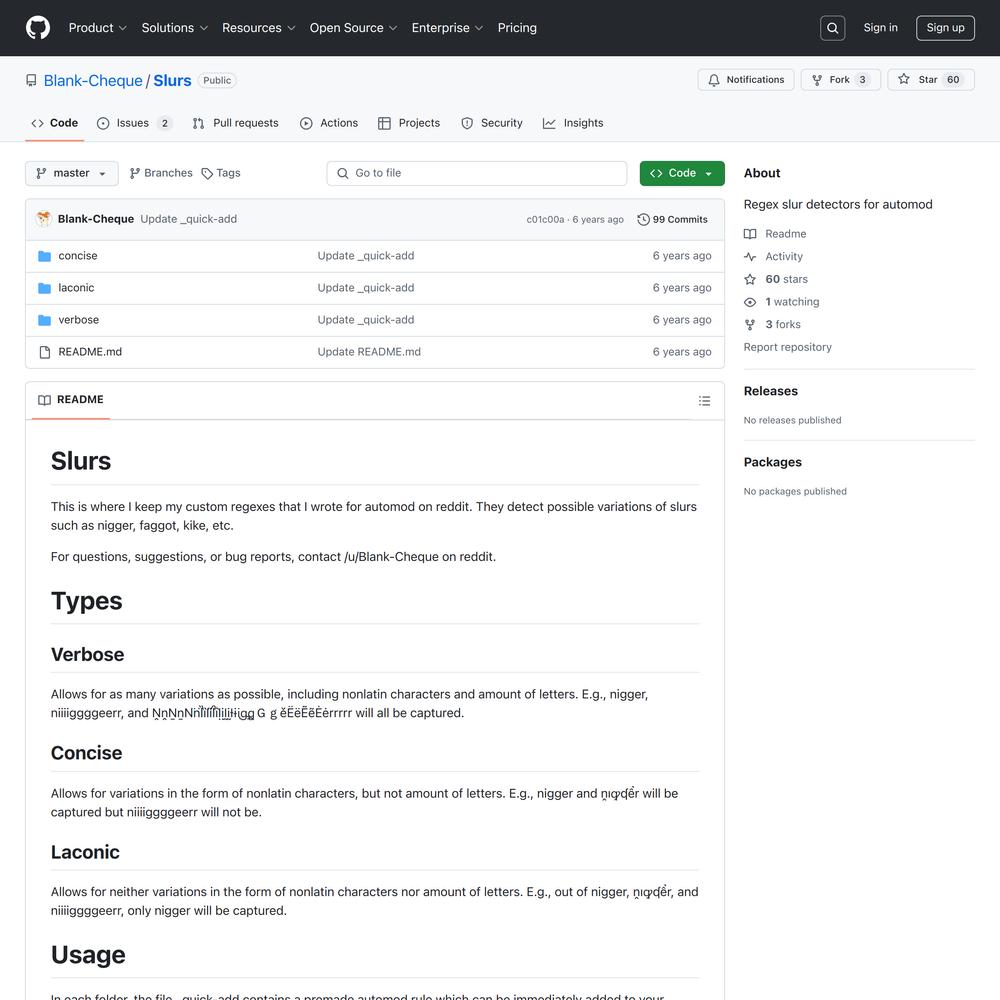1000x1000 pixels.
Task: View the Tags list
Action: click(221, 173)
